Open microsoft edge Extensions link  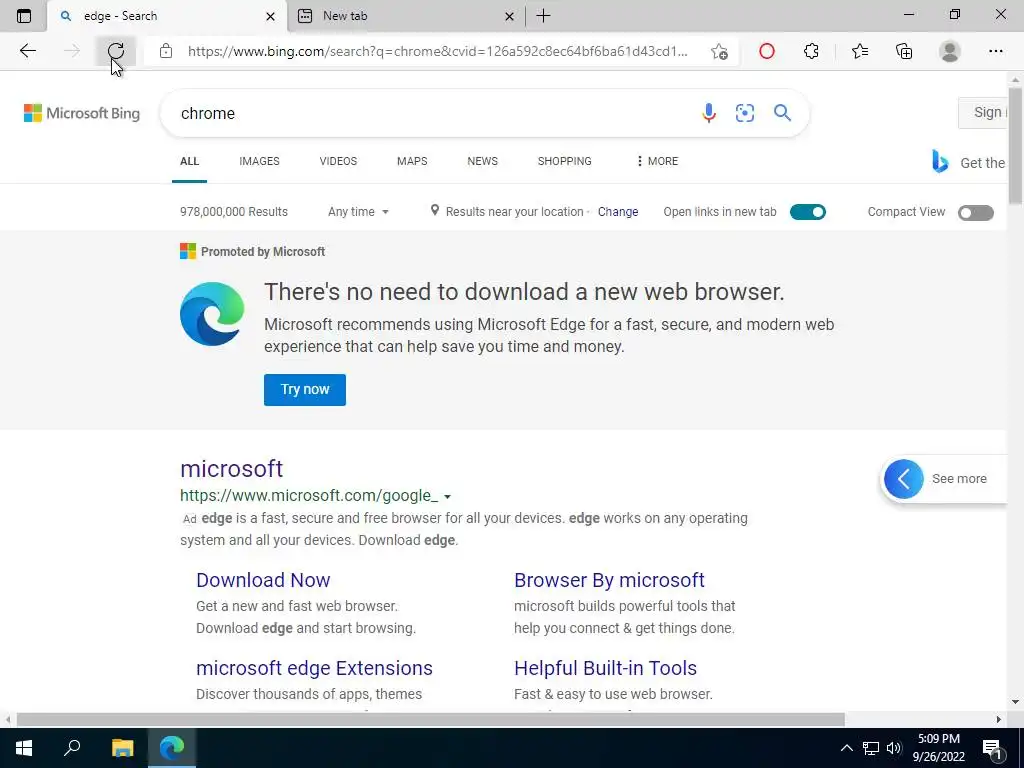tap(314, 668)
